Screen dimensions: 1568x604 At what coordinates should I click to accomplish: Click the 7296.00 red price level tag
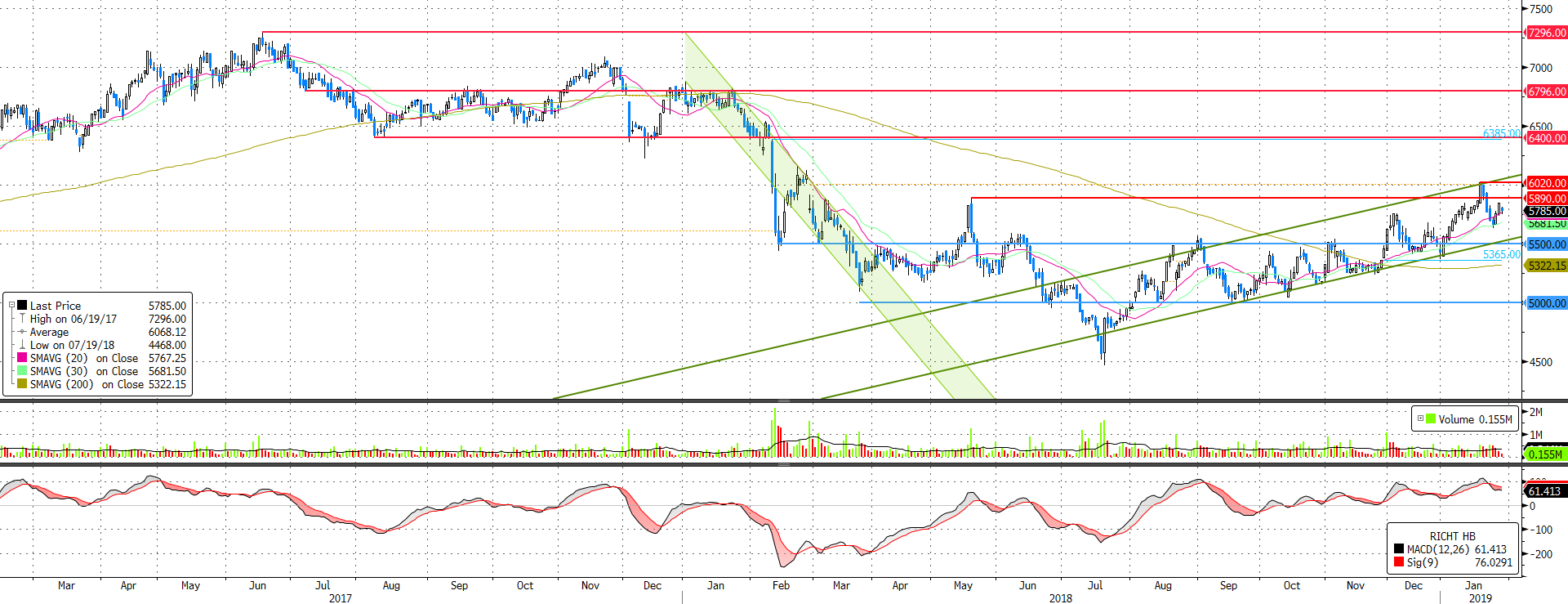1546,33
